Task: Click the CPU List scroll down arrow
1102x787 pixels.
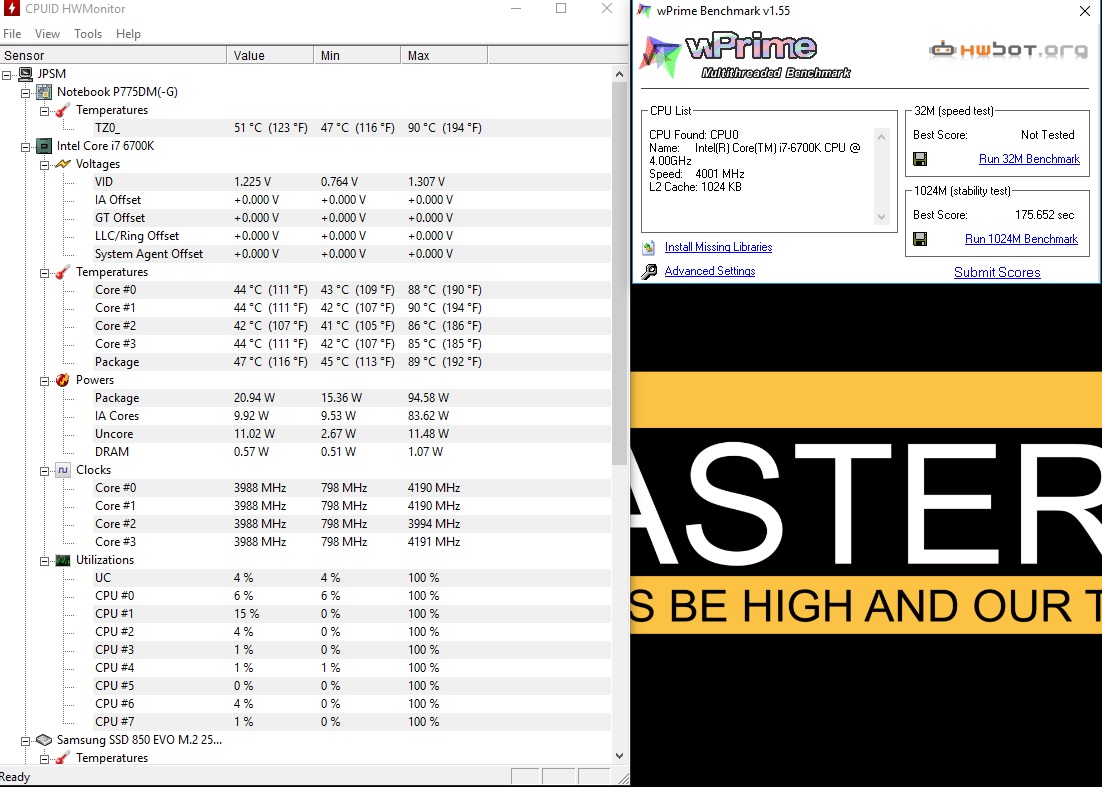Action: click(x=881, y=217)
